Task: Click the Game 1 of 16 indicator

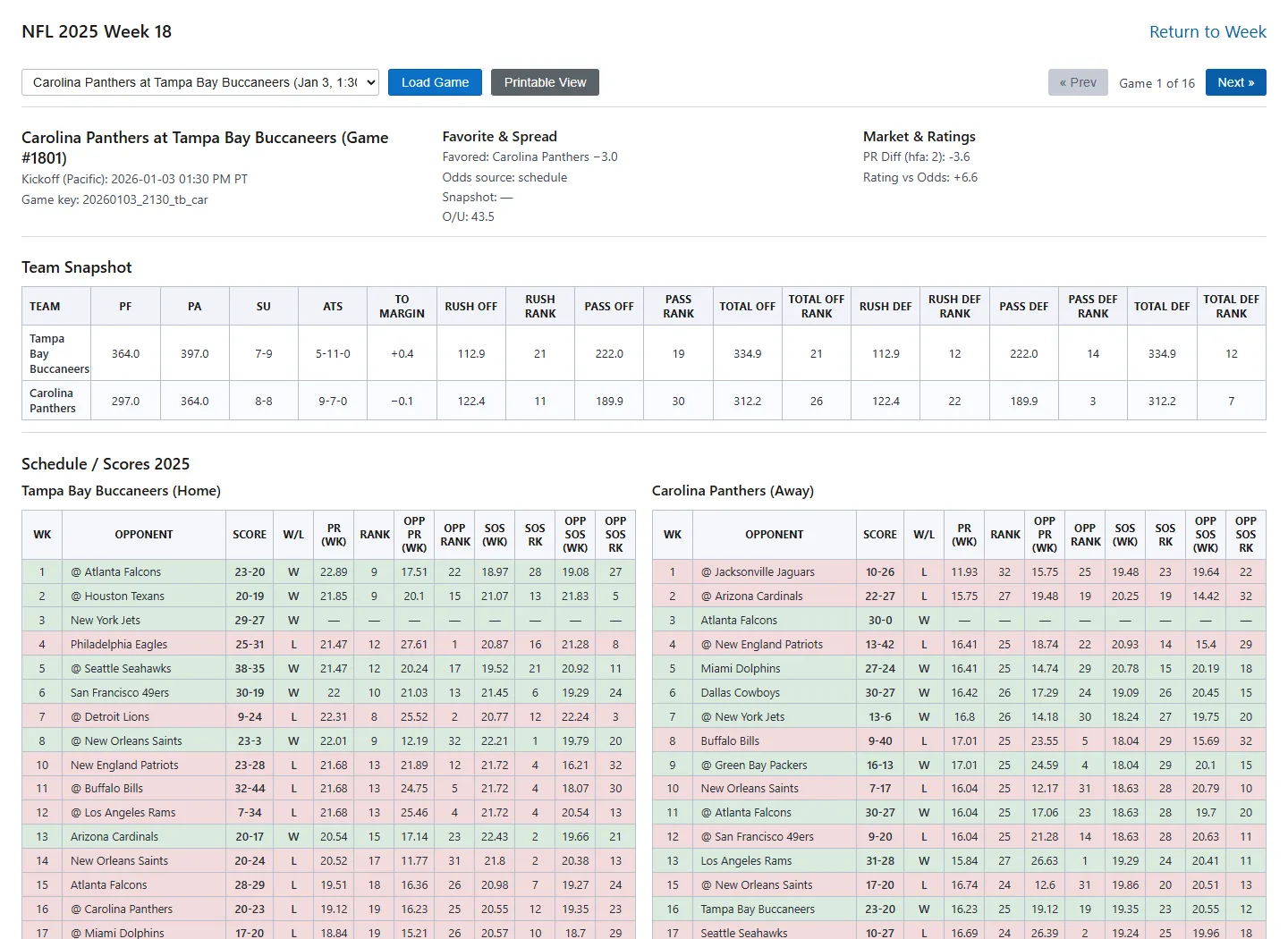Action: [x=1157, y=83]
